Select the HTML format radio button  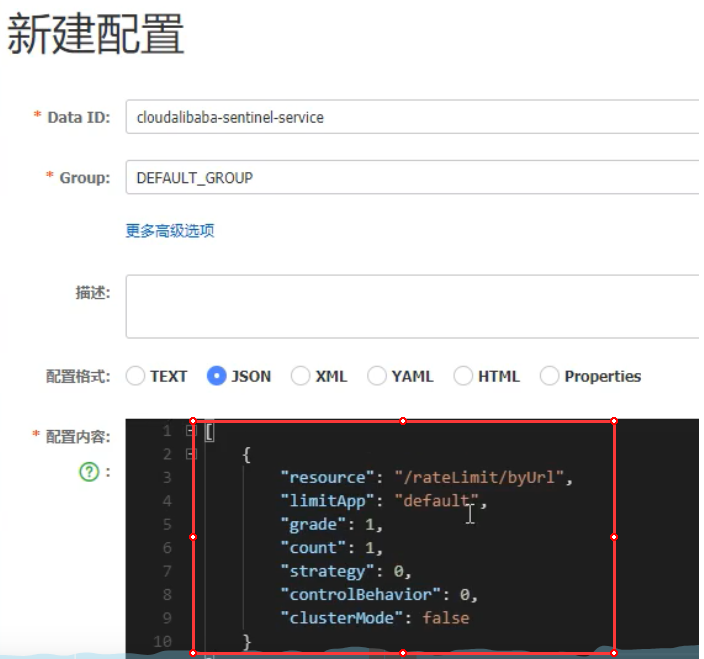pos(463,376)
